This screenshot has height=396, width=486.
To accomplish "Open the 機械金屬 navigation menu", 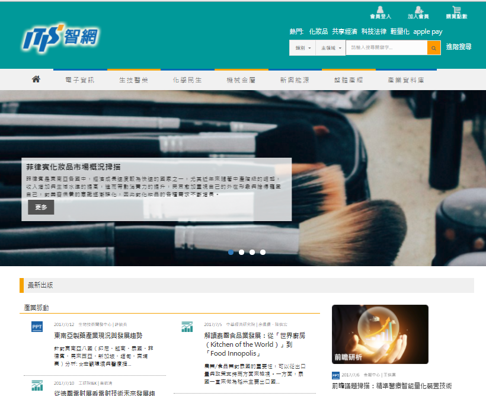I will click(x=241, y=80).
